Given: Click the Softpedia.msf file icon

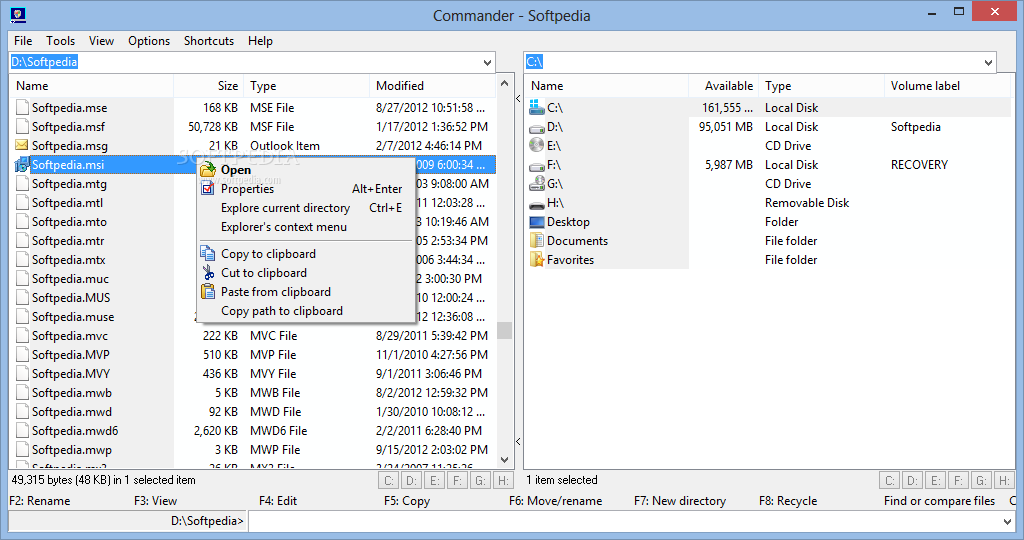Looking at the screenshot, I should pyautogui.click(x=22, y=126).
